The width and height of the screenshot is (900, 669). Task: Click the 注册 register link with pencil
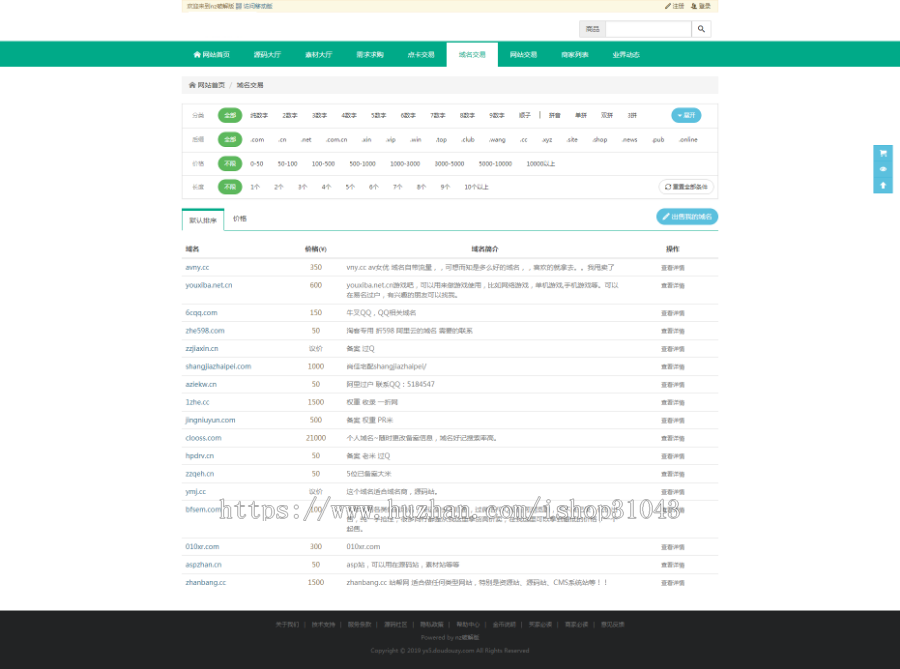coord(674,6)
